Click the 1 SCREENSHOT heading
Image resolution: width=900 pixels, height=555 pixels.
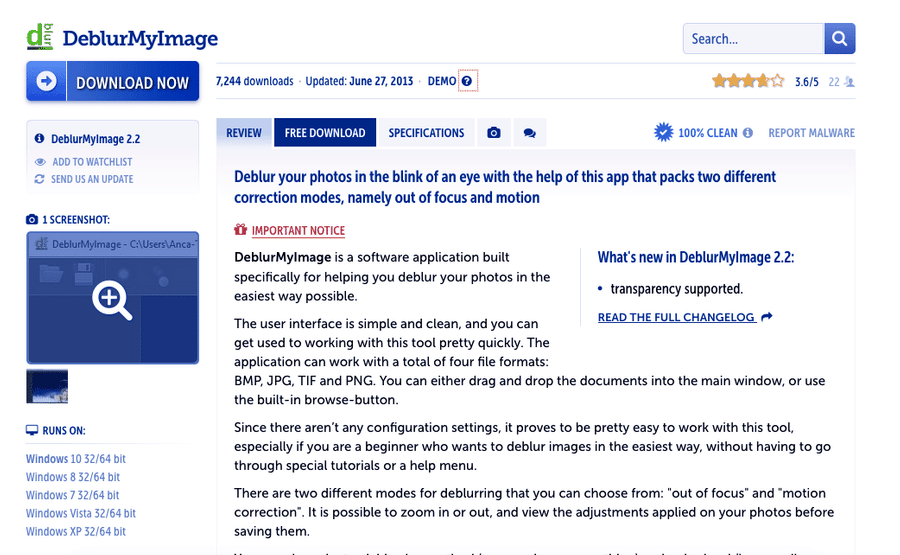[x=76, y=219]
